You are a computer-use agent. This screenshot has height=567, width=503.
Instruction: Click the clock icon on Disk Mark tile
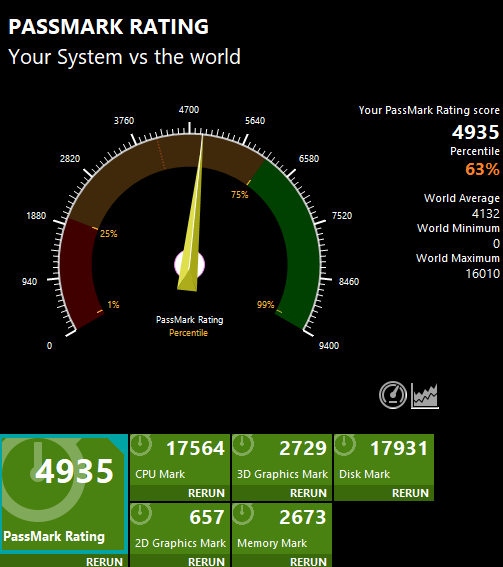345,445
